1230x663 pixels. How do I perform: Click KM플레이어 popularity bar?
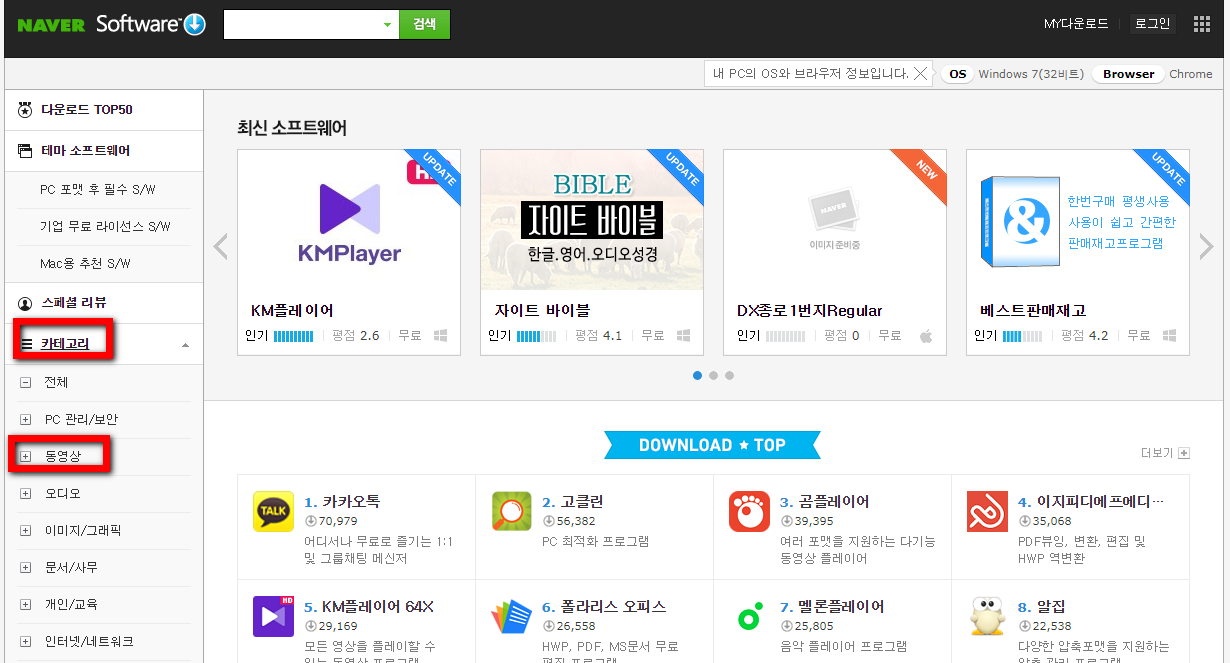(x=293, y=336)
